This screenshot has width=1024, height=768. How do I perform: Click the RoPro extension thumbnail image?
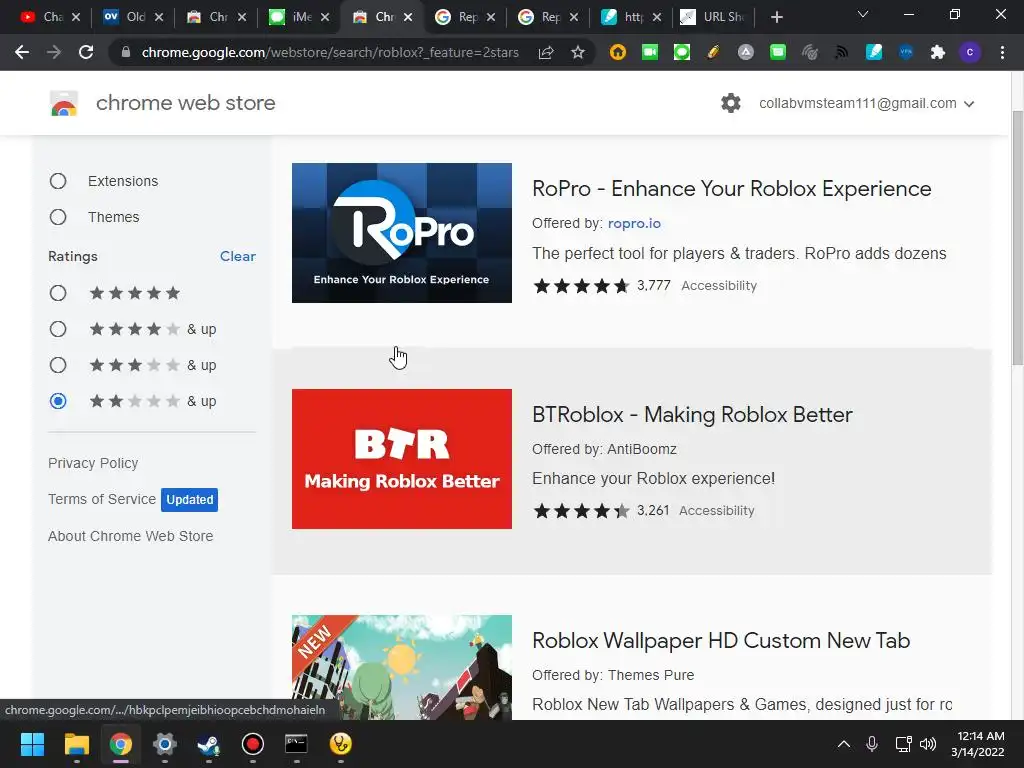[402, 233]
